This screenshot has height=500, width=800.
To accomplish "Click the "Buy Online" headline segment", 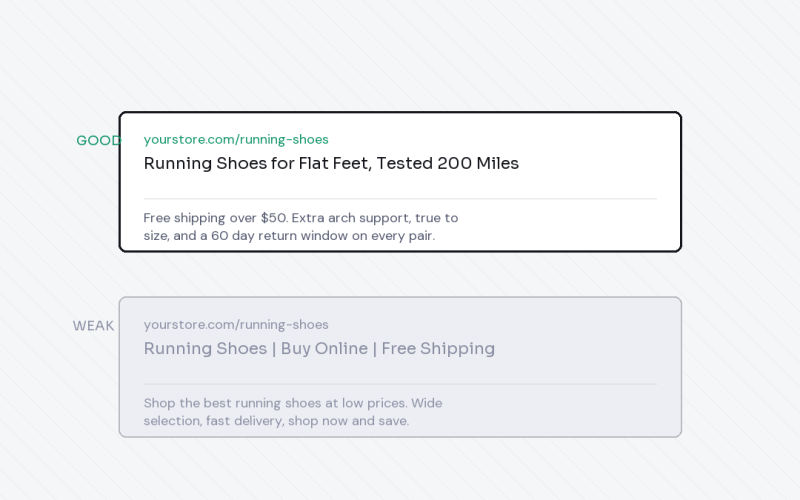I will 324,348.
